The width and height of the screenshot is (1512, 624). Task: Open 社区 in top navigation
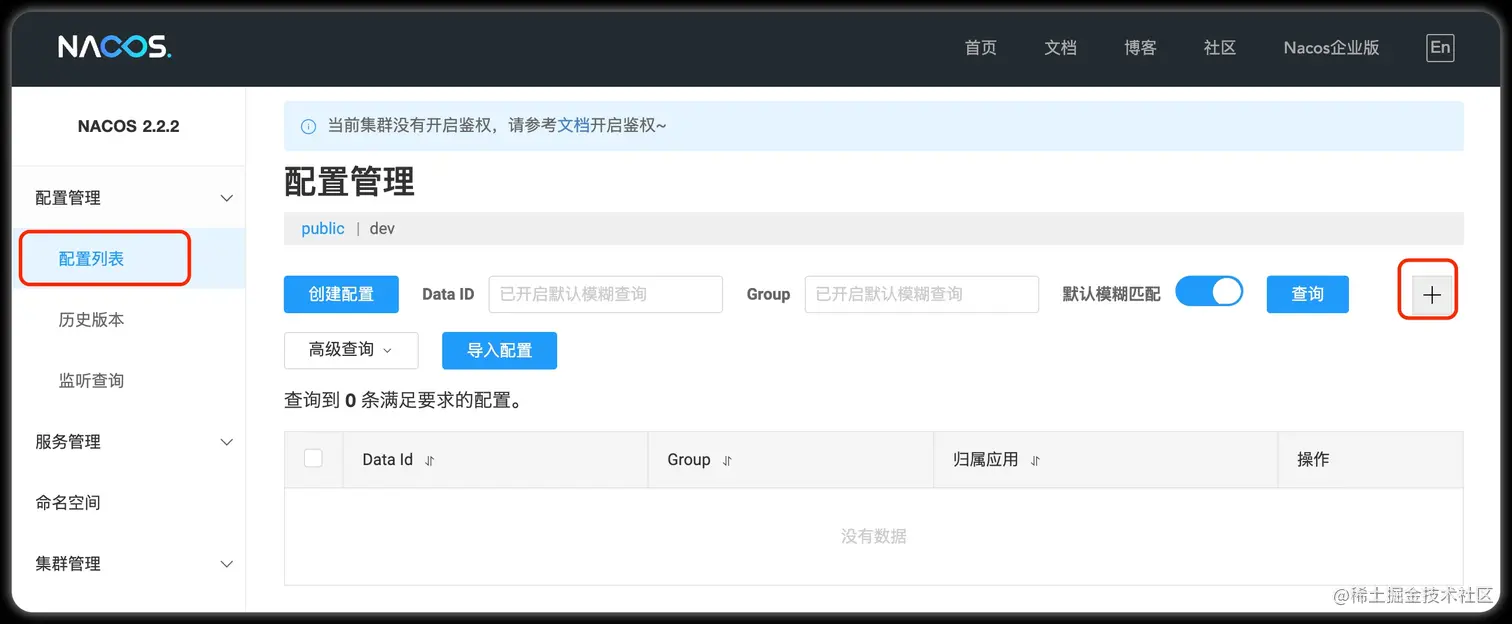[x=1220, y=47]
